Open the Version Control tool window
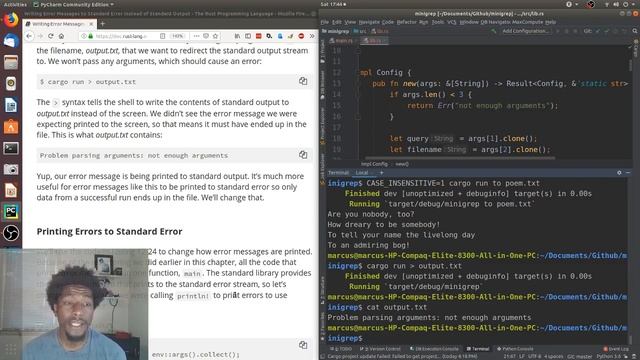 click(380, 349)
